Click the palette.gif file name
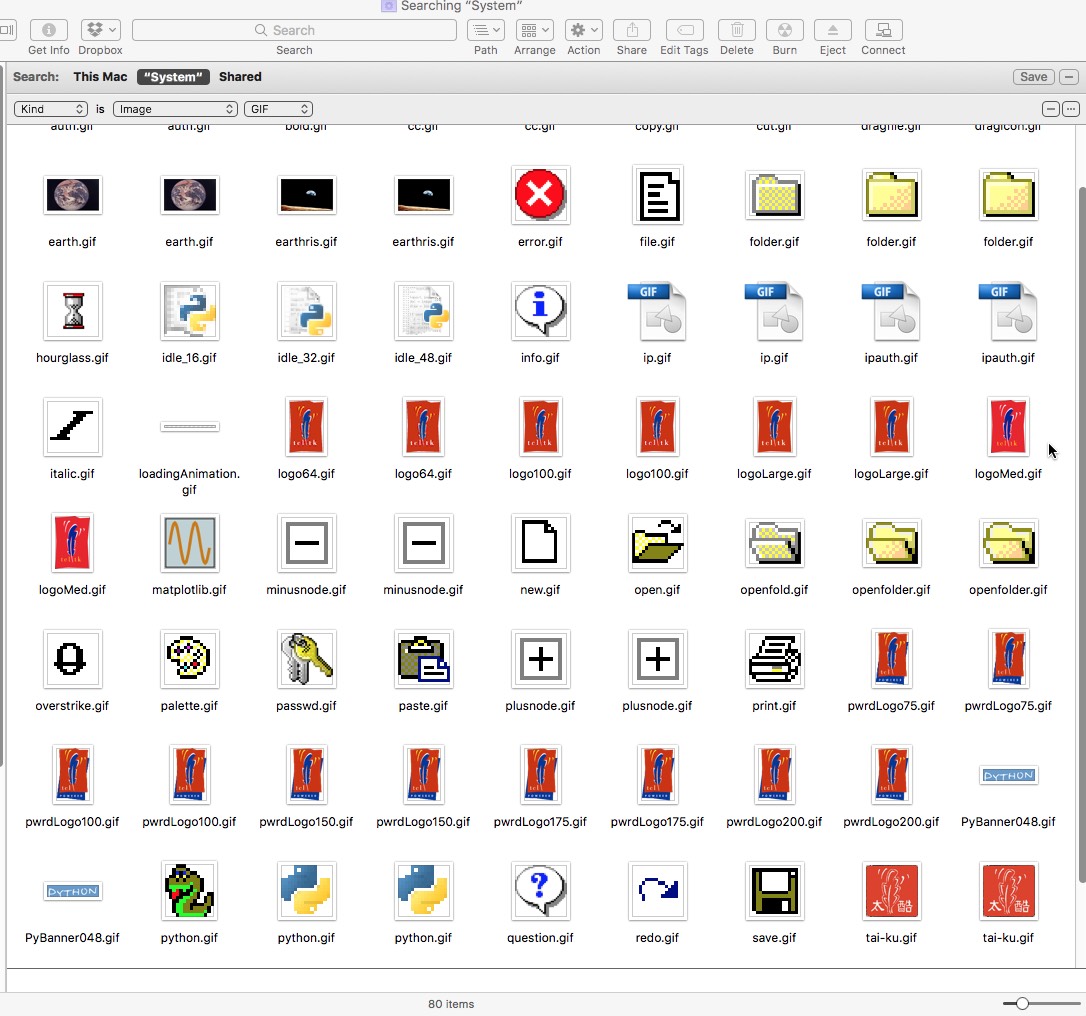The image size is (1086, 1016). 189,706
